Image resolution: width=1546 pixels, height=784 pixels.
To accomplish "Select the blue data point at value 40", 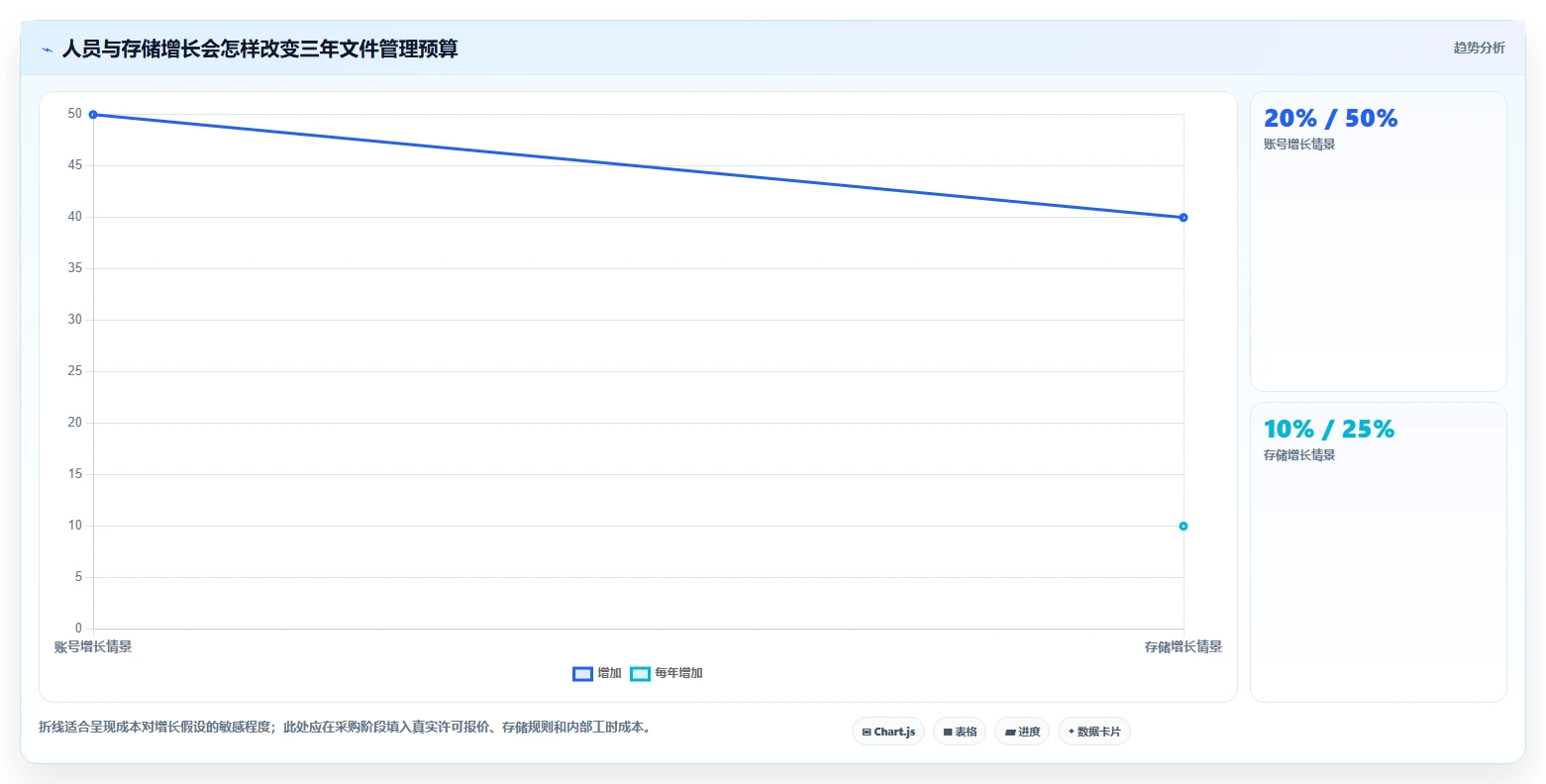I will (1184, 218).
